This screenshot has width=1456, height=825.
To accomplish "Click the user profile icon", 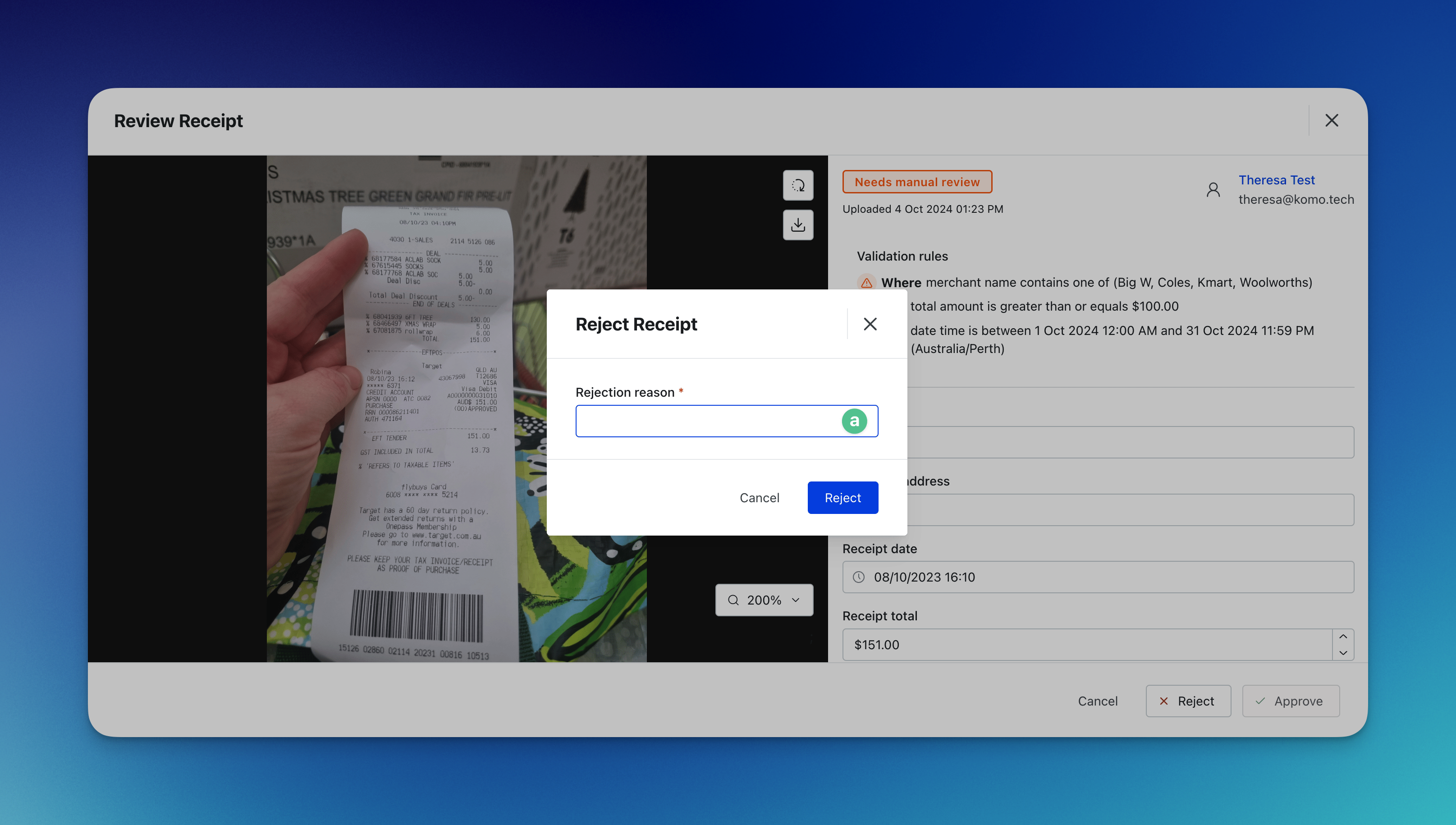I will [x=1213, y=190].
